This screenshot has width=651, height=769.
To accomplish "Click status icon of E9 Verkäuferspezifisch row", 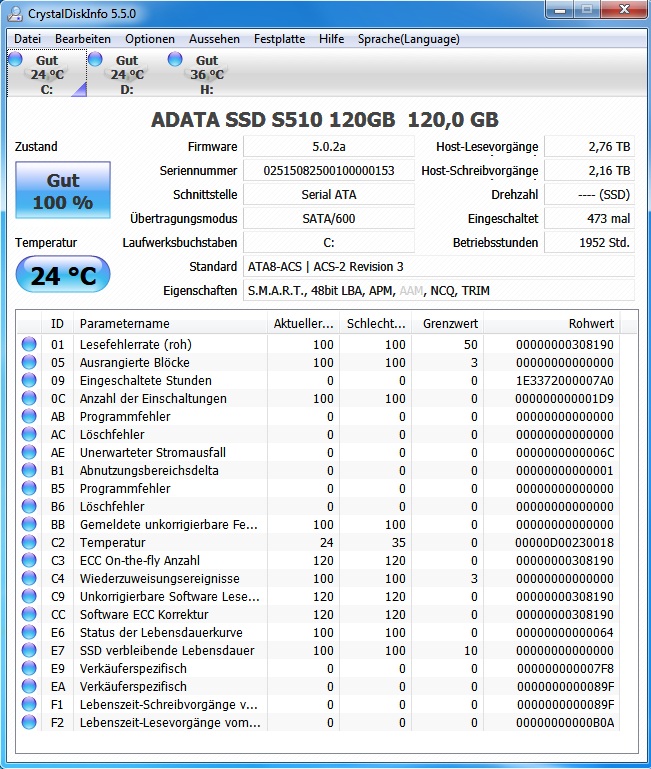I will click(29, 668).
